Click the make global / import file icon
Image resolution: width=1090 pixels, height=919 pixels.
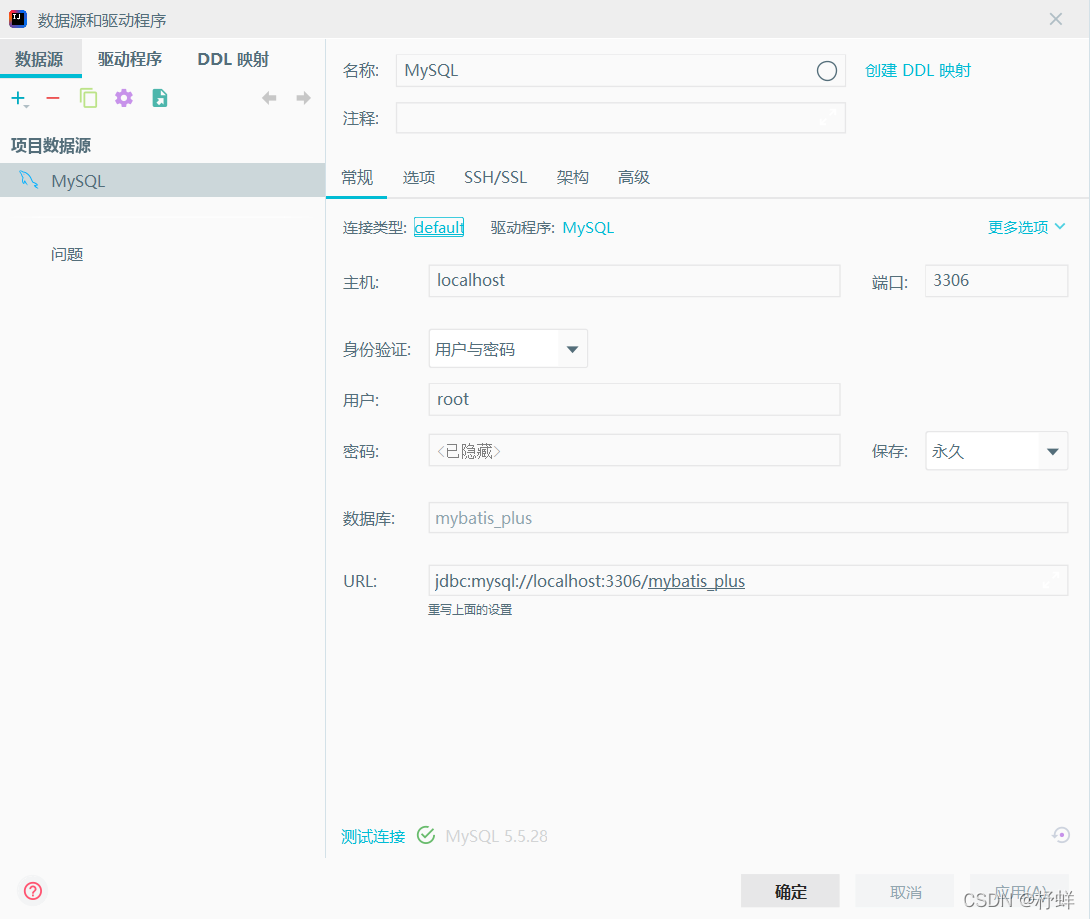(x=160, y=98)
